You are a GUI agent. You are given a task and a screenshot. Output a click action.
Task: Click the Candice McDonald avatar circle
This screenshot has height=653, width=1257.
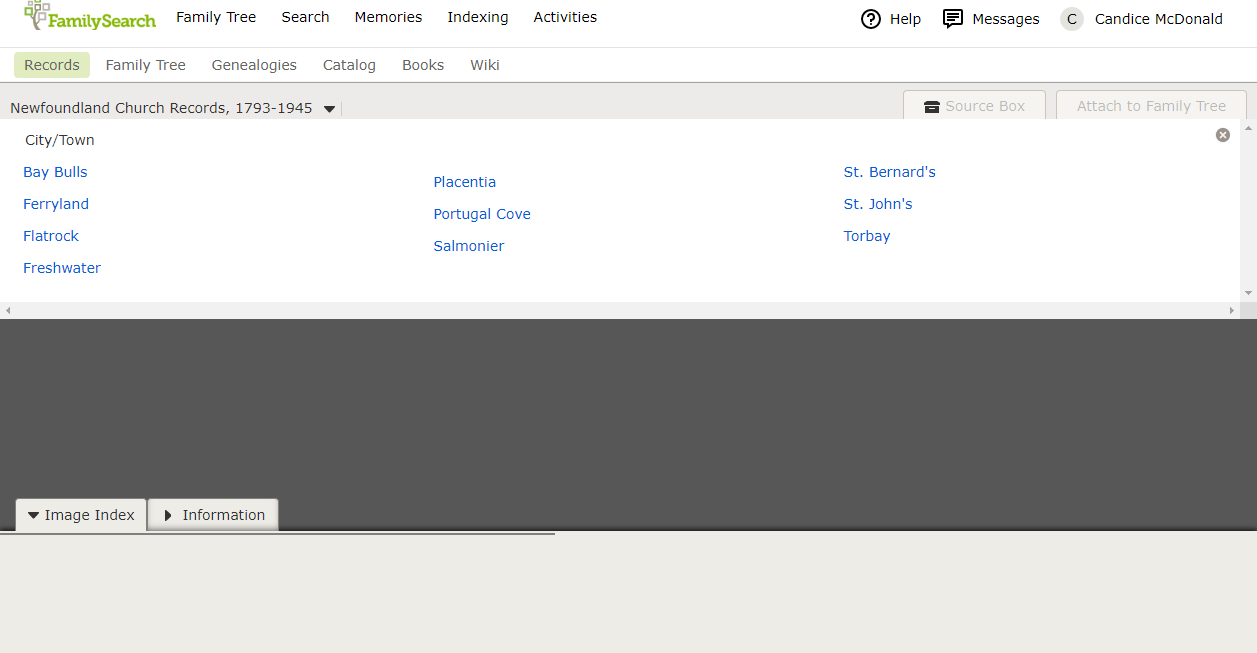1072,19
